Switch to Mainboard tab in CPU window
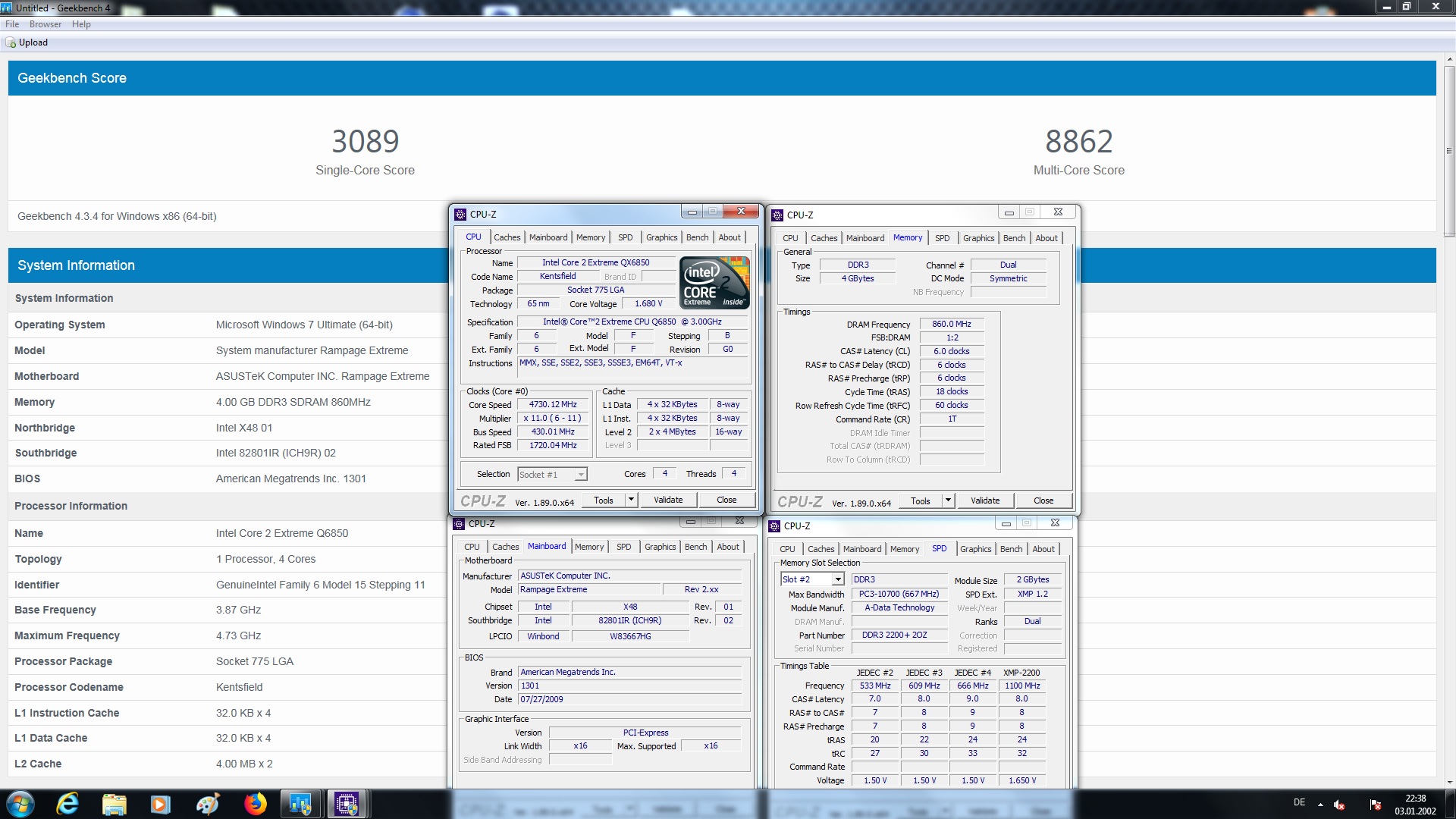This screenshot has width=1456, height=819. pos(548,237)
